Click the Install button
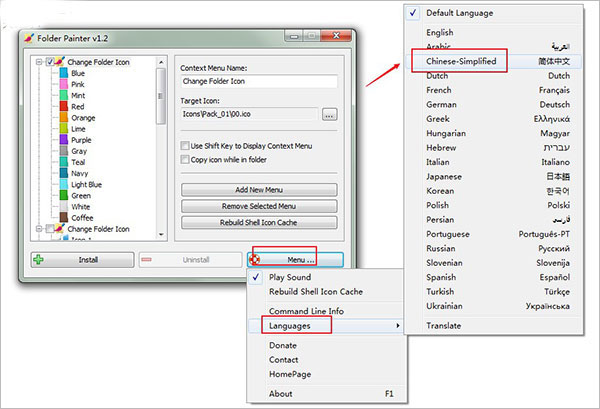Viewport: 600px width, 409px height. tap(78, 259)
